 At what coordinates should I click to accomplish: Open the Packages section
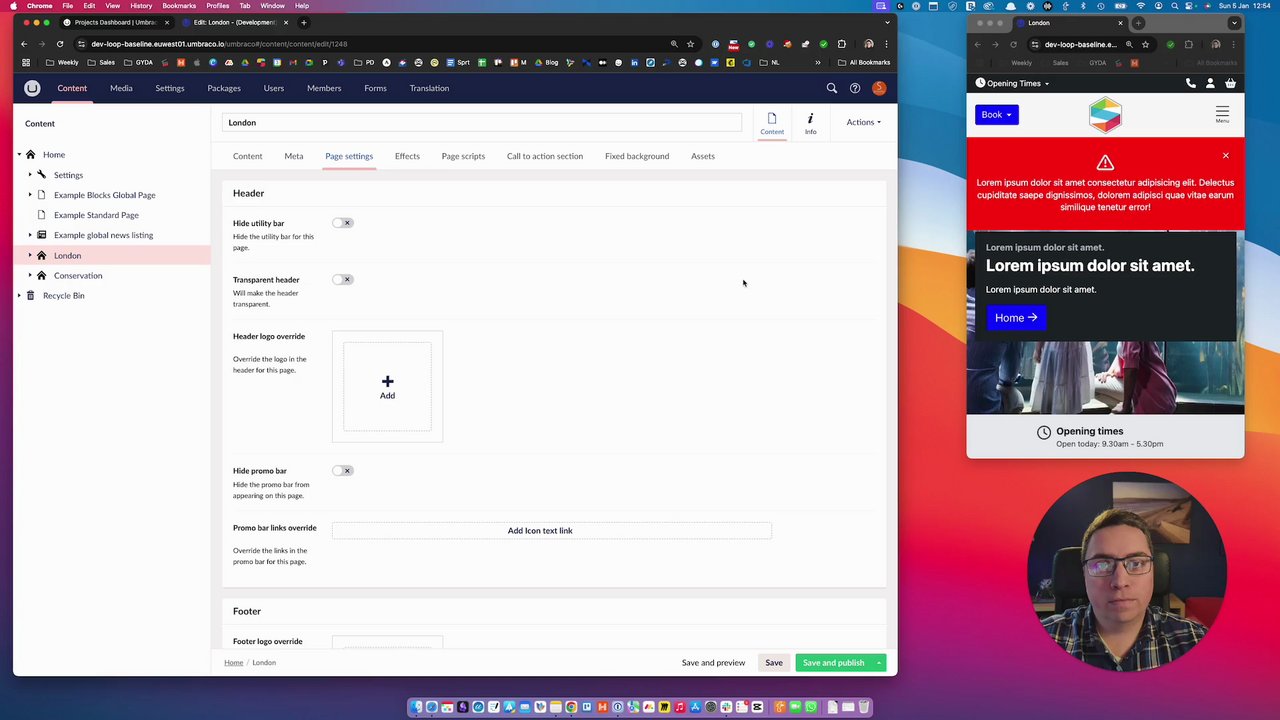pos(224,88)
